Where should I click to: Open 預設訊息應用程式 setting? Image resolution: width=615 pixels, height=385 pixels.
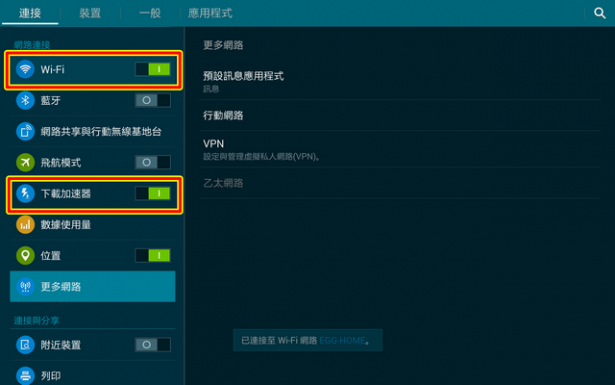point(400,81)
